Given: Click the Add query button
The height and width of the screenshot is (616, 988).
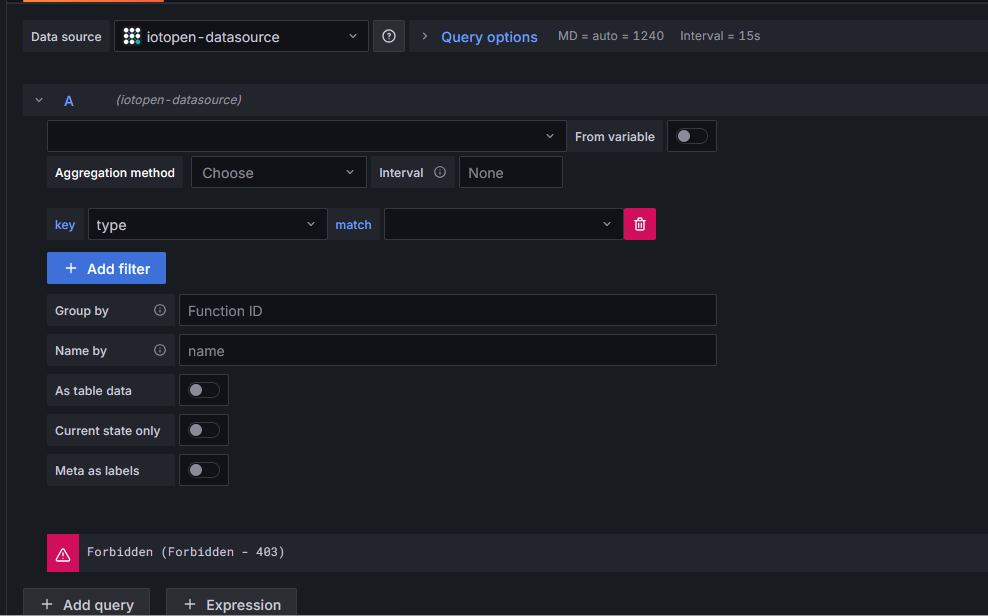Looking at the screenshot, I should tap(86, 604).
